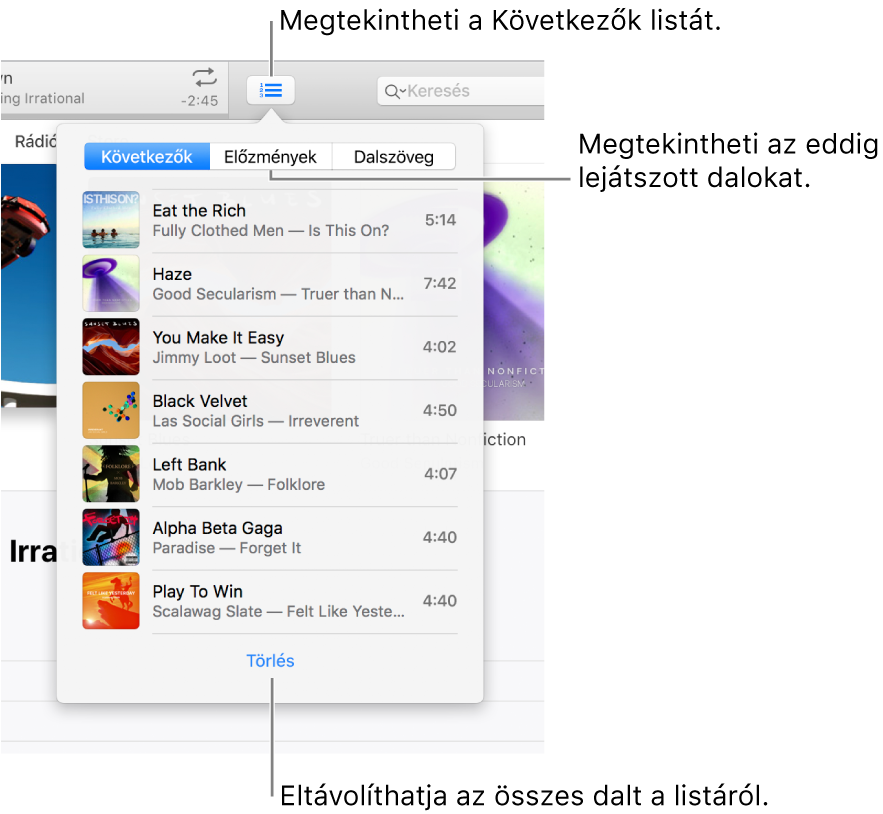Open the Rádió tab behind the popover

point(35,141)
